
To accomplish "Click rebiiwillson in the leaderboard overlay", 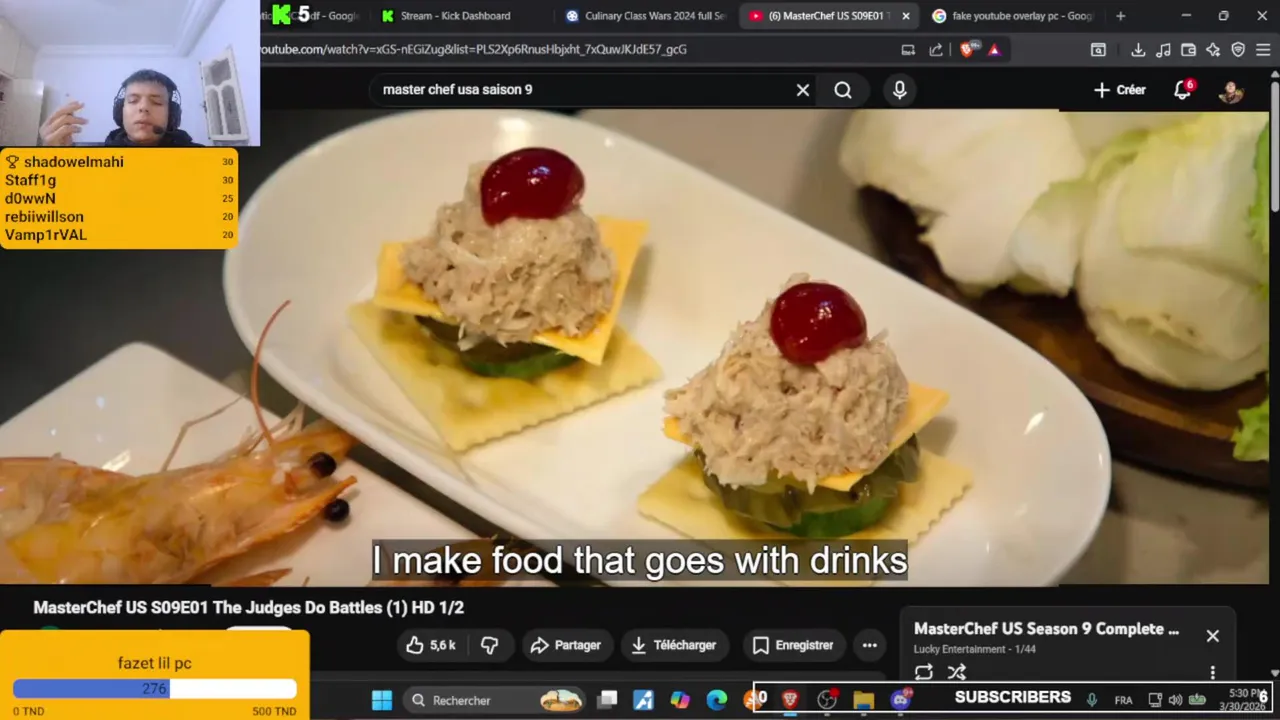I will [44, 217].
